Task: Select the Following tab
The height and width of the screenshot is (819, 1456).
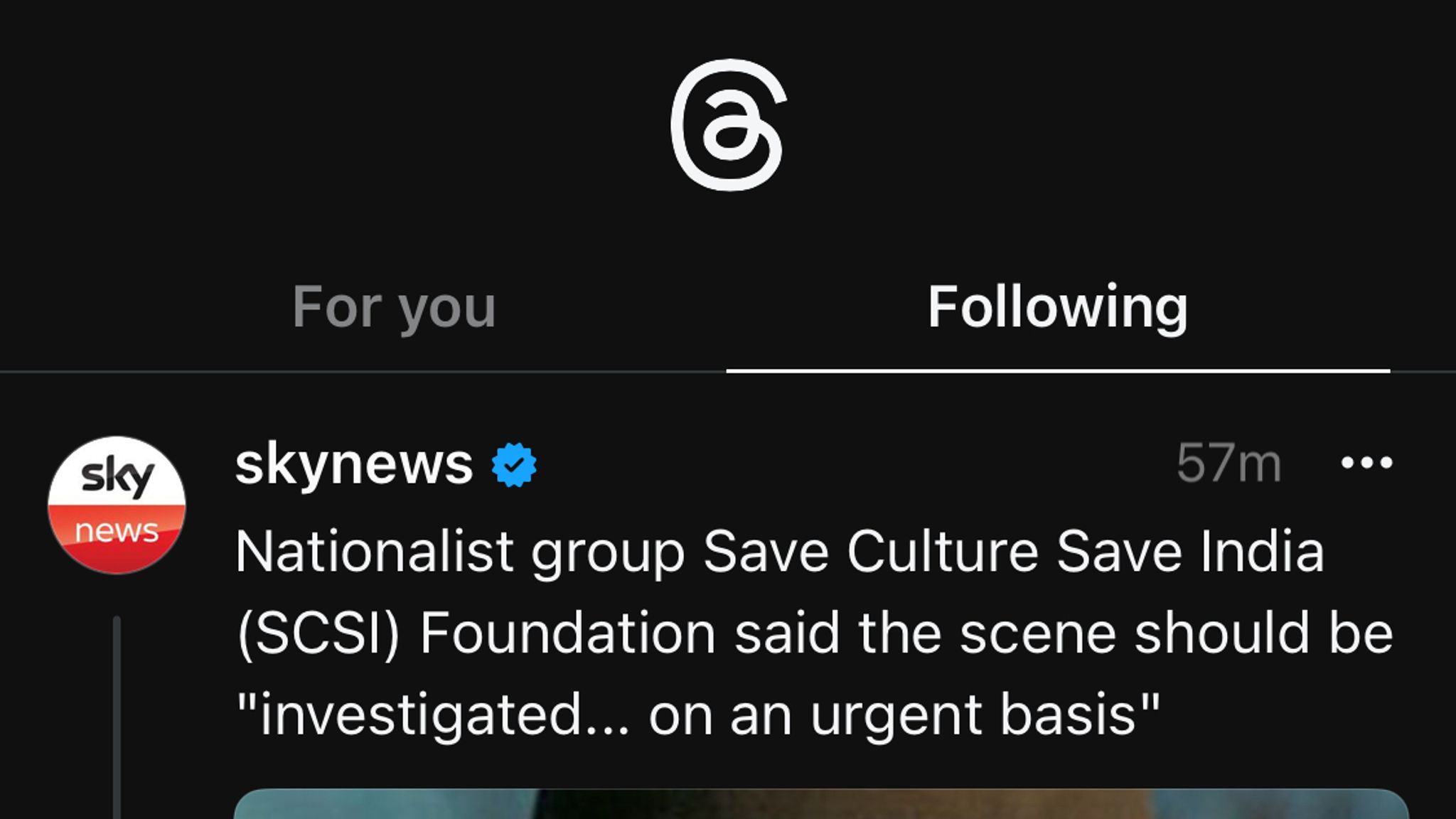Action: tap(1057, 307)
